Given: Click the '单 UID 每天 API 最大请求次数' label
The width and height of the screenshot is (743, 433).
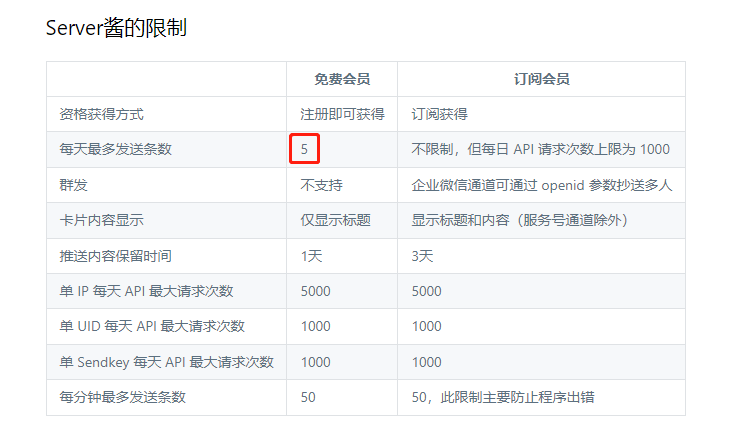Looking at the screenshot, I should (x=152, y=326).
